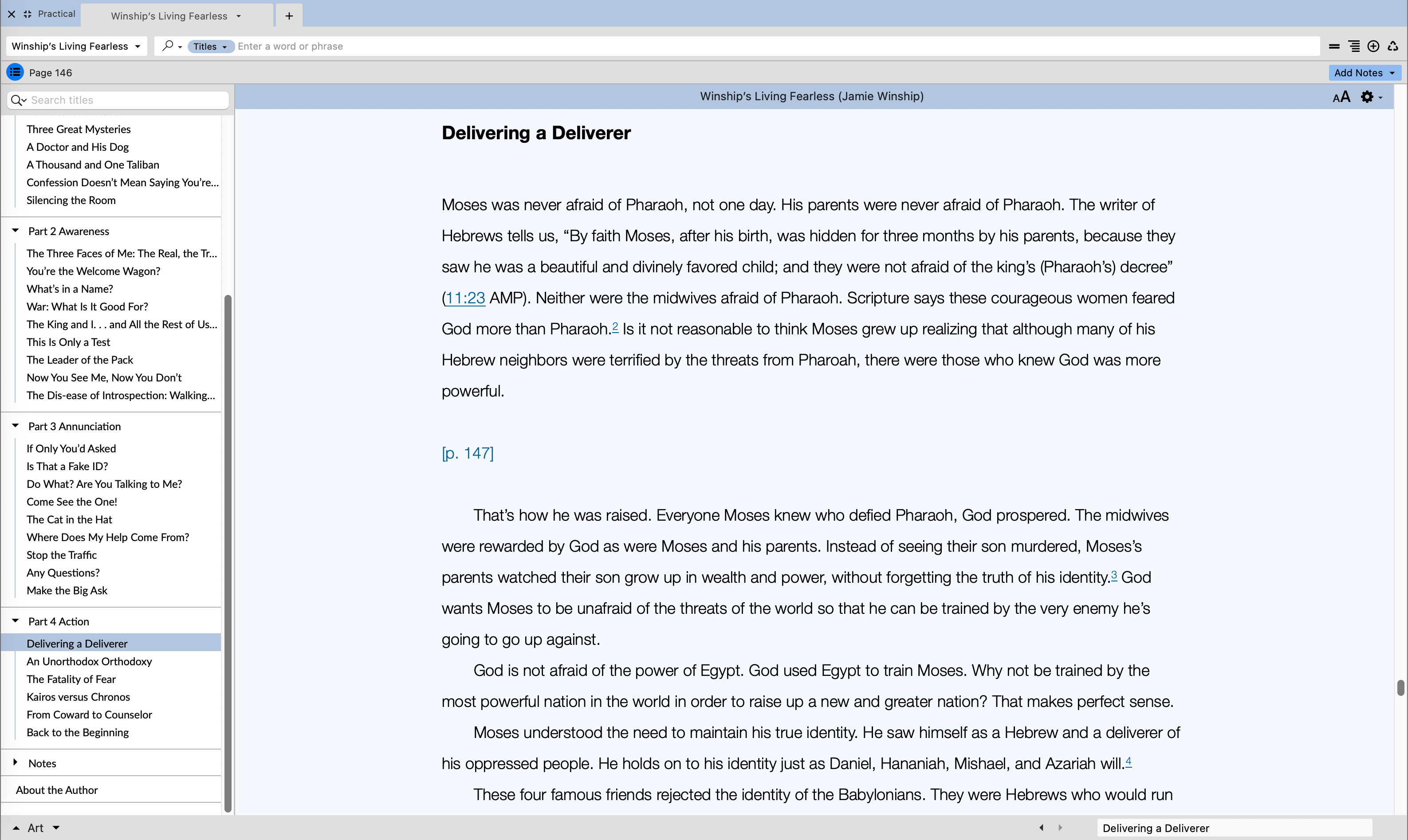Select 'A Doctor and His Dog' chapter
This screenshot has width=1408, height=840.
[x=78, y=147]
